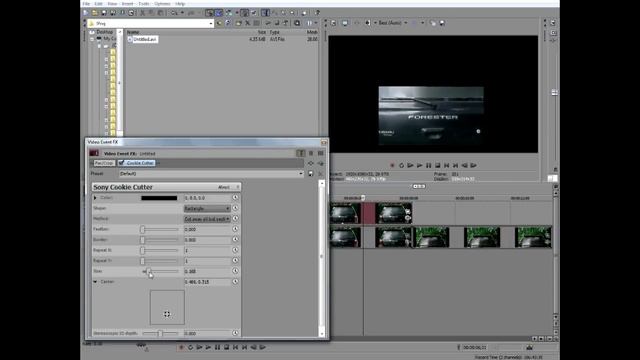
Task: Click the Explorer Start Preview icon
Action: click(x=268, y=23)
